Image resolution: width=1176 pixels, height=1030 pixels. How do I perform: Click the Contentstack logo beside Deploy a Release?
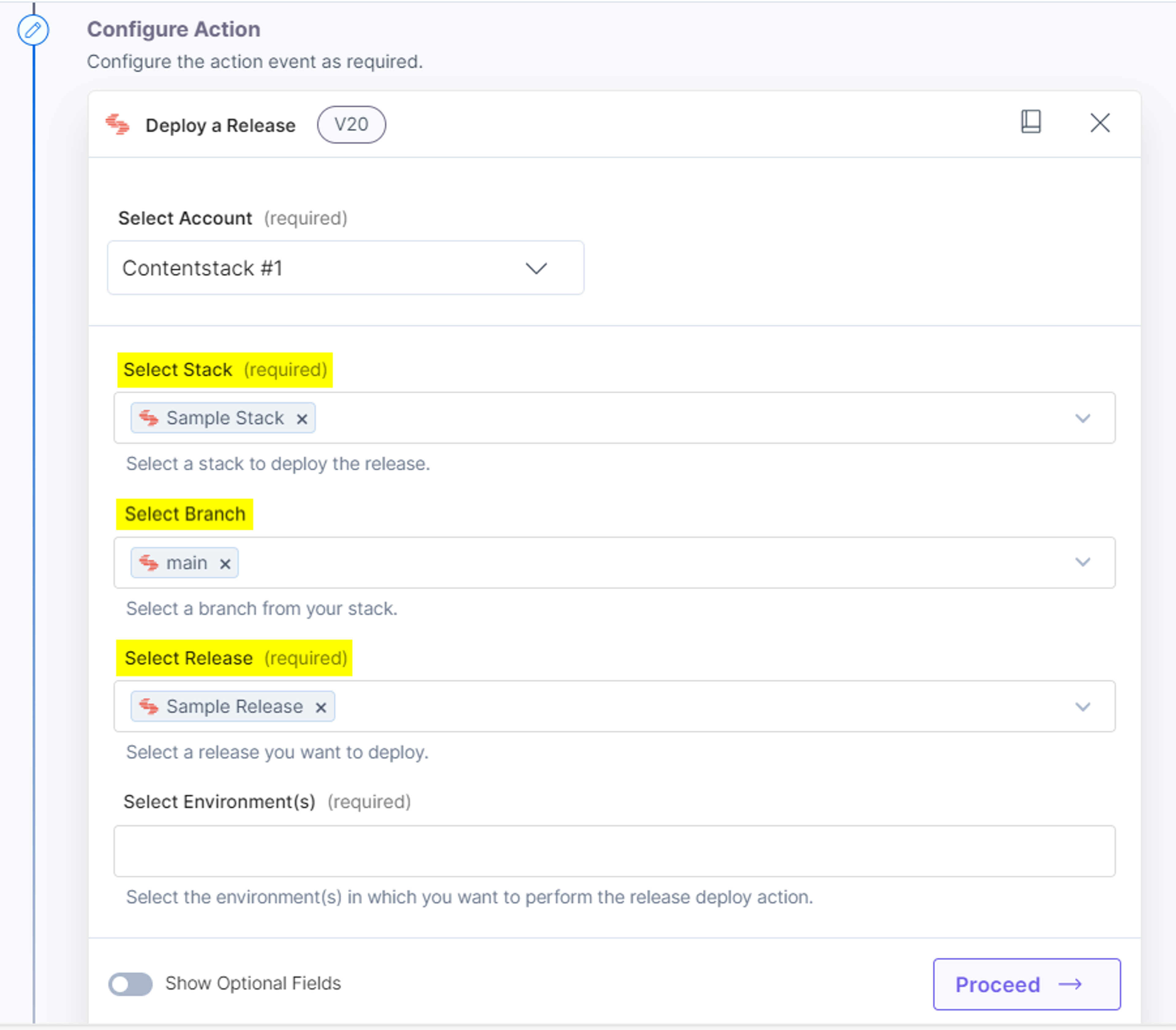point(118,124)
